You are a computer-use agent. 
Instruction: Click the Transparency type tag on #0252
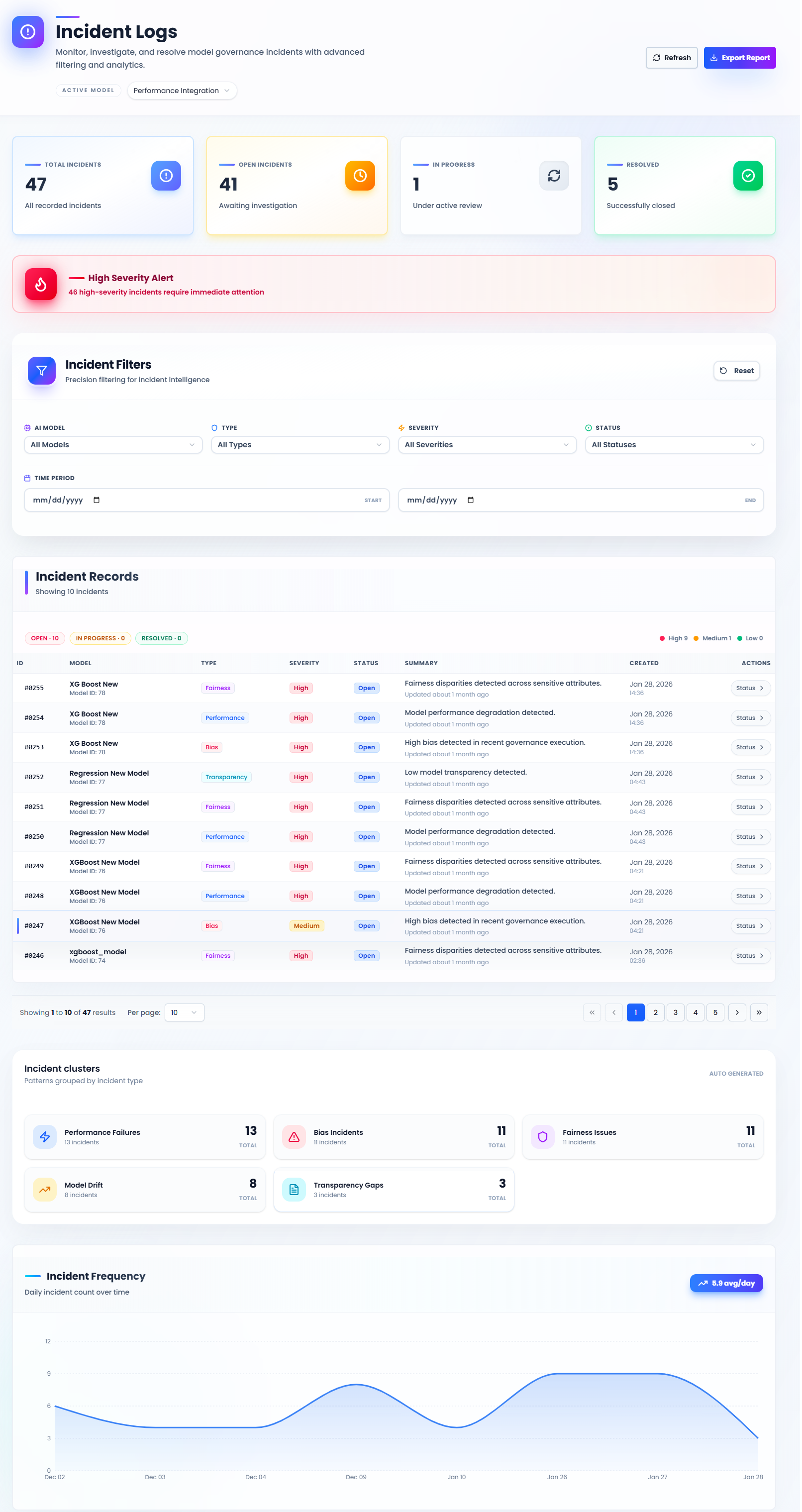[227, 777]
